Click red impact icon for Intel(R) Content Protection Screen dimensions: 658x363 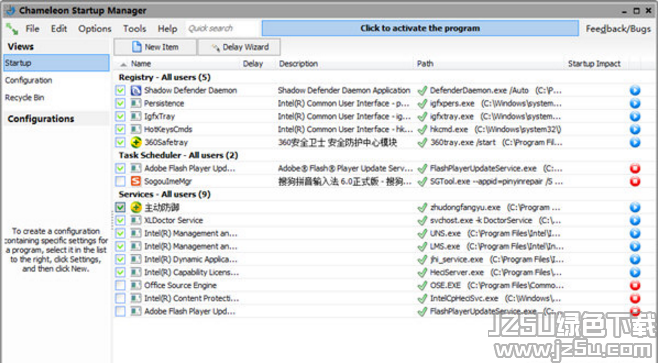pos(635,298)
